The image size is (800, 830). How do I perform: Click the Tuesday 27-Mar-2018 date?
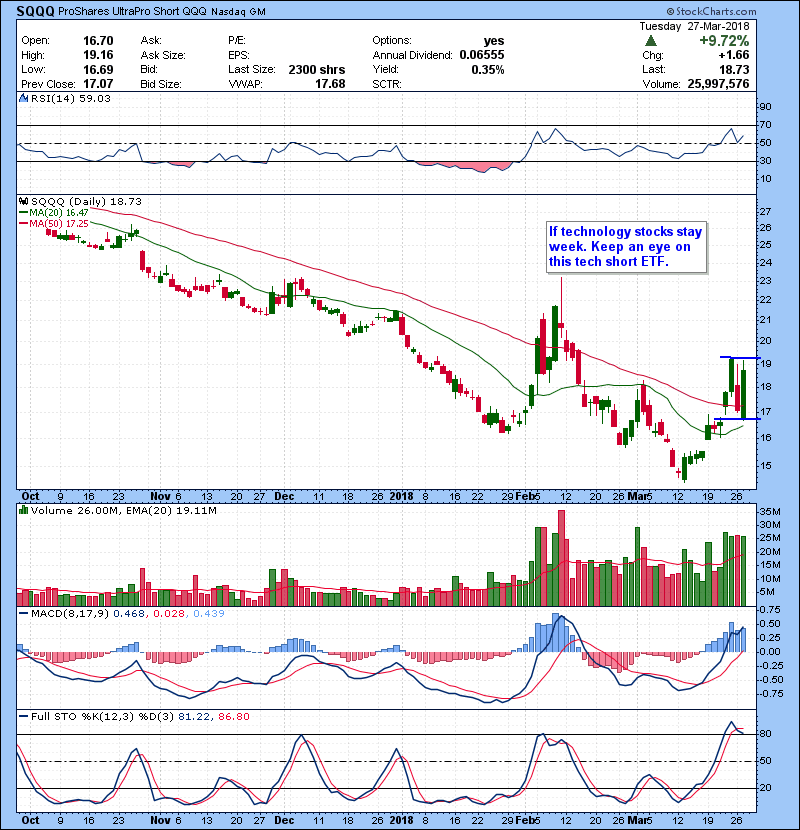pyautogui.click(x=694, y=26)
